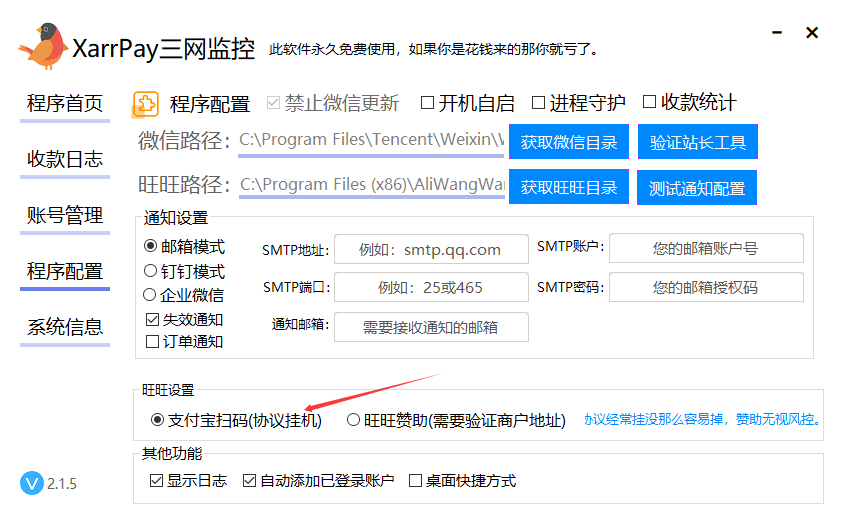Select 程序配置 in the sidebar
850x510 pixels.
click(65, 271)
